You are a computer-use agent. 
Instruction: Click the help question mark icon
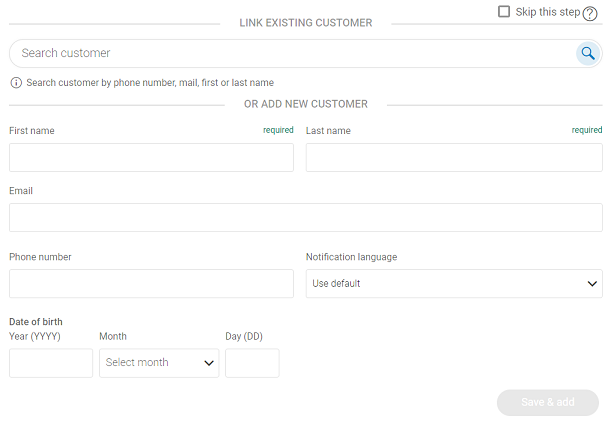pos(590,14)
